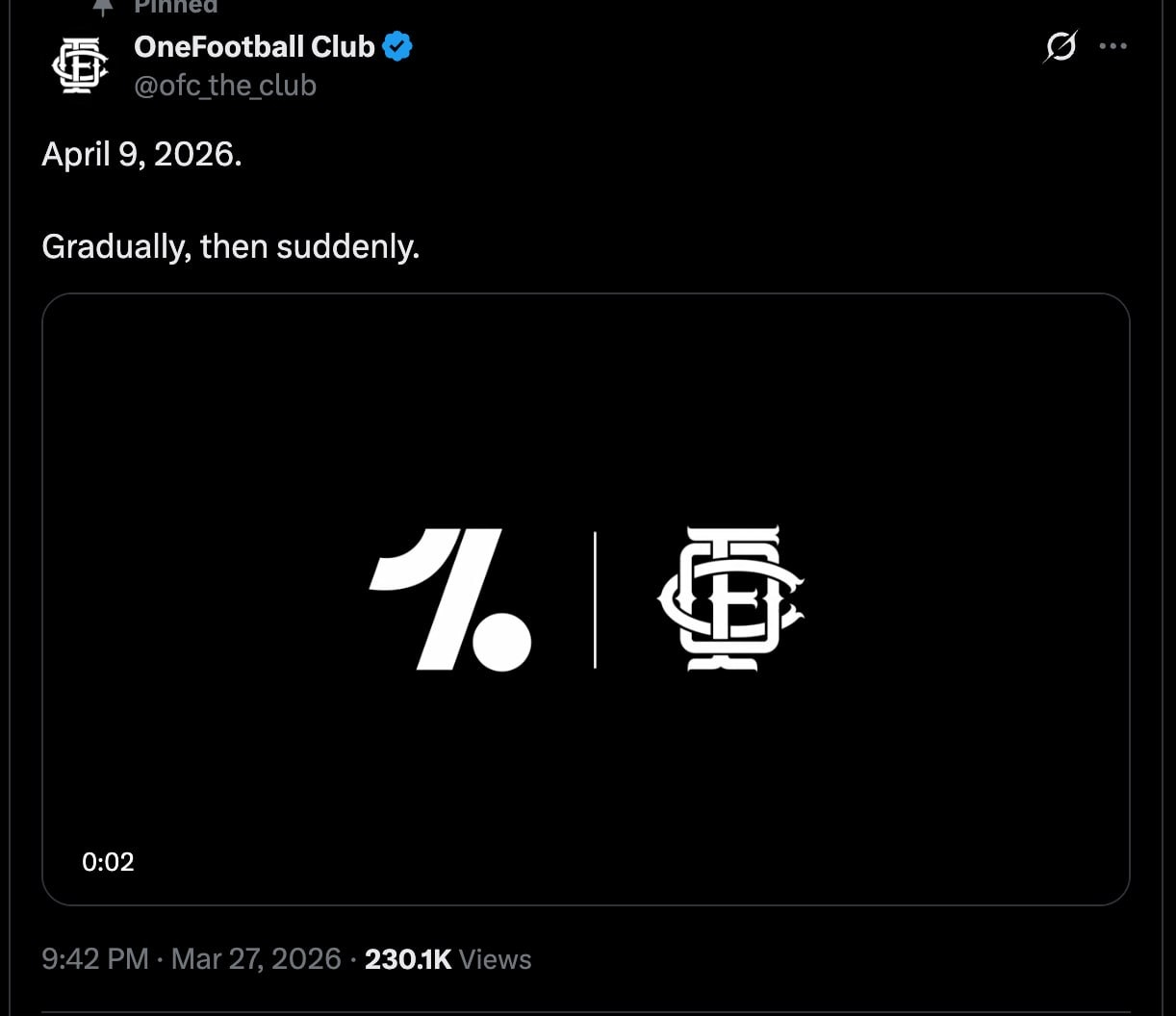Open the @ofc_the_club handle link
The height and width of the screenshot is (1016, 1176).
pos(225,86)
